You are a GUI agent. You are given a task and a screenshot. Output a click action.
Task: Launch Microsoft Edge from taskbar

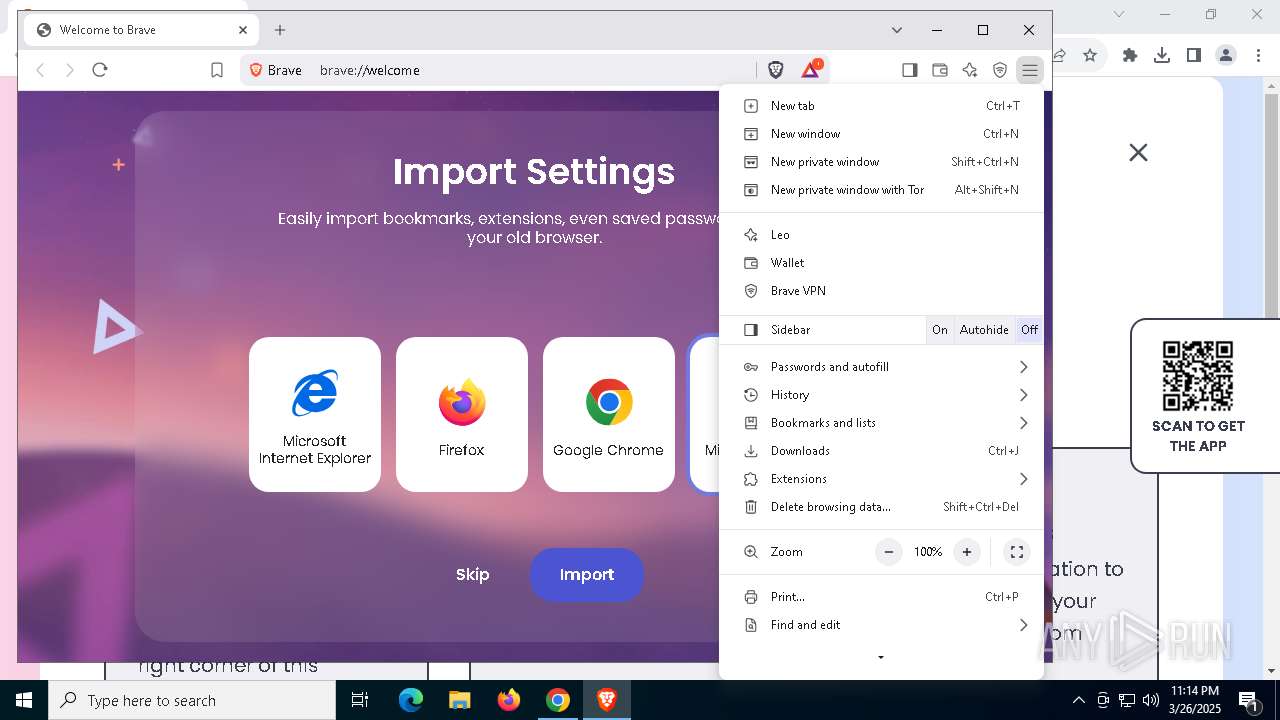(x=411, y=700)
